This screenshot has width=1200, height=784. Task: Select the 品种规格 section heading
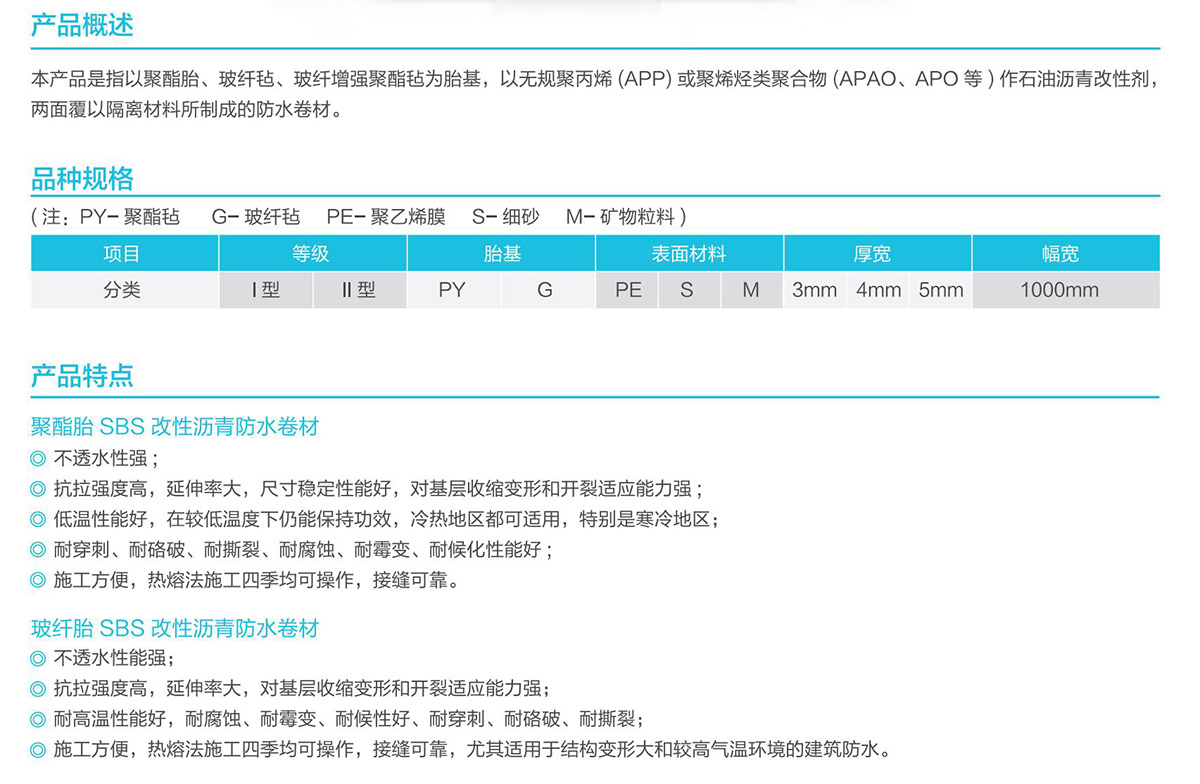[82, 180]
